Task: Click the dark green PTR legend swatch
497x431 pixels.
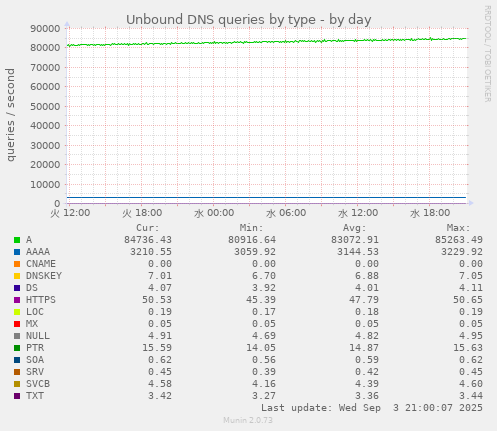Action: tap(17, 348)
